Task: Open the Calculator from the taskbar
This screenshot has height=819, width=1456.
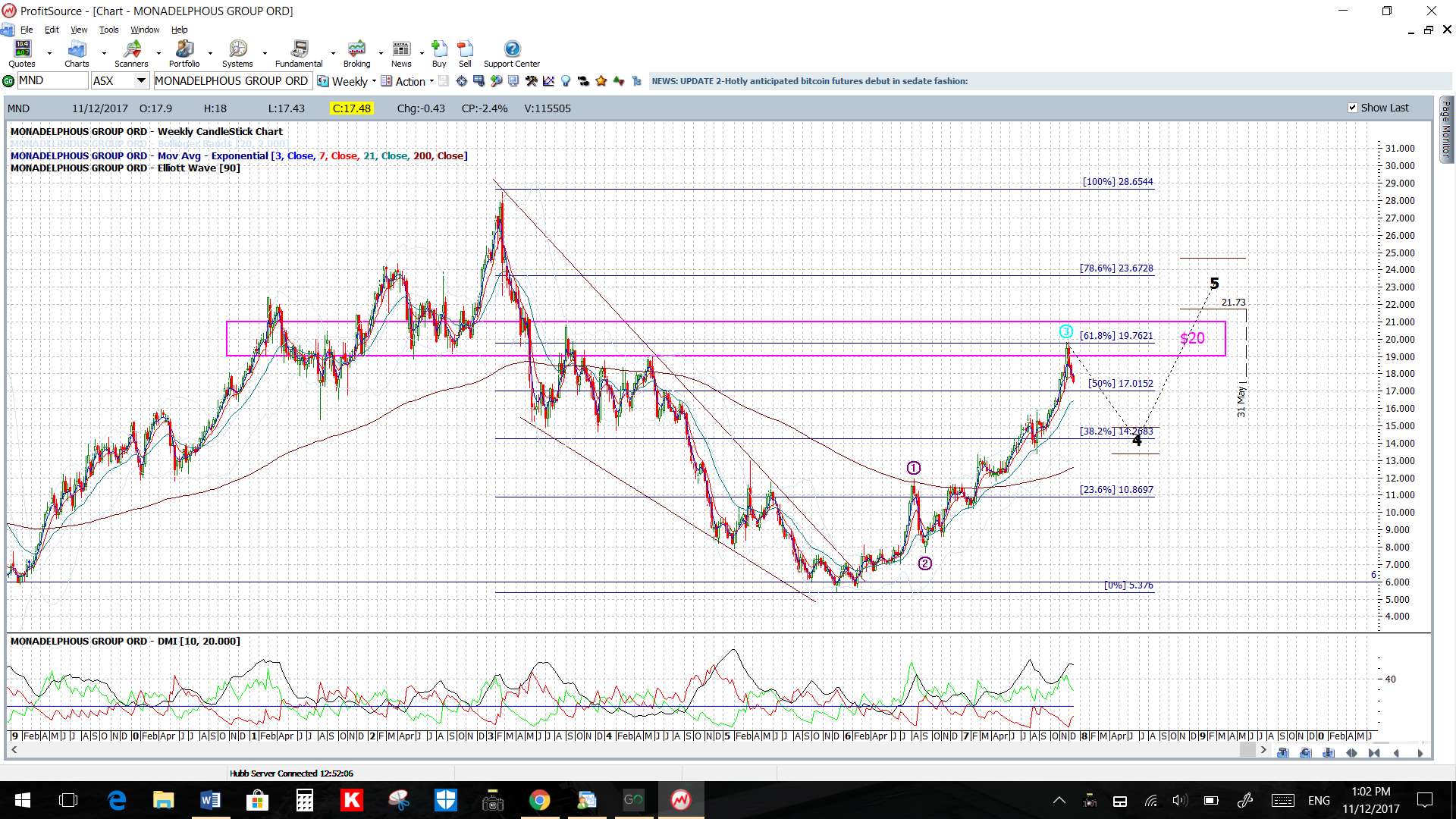Action: (305, 800)
